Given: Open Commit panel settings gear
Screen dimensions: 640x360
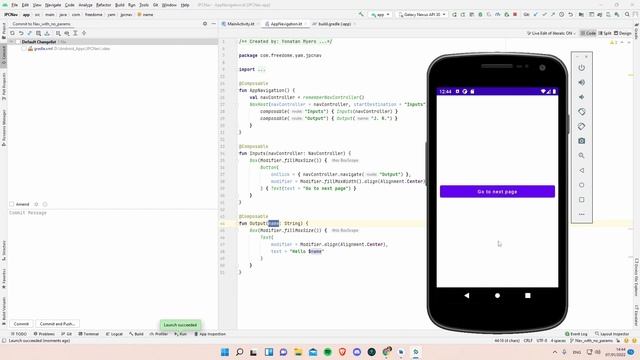Looking at the screenshot, I should pyautogui.click(x=205, y=24).
